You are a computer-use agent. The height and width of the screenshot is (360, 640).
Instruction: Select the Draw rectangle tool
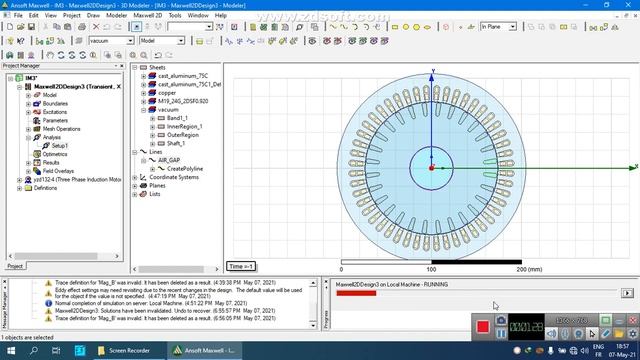click(395, 27)
